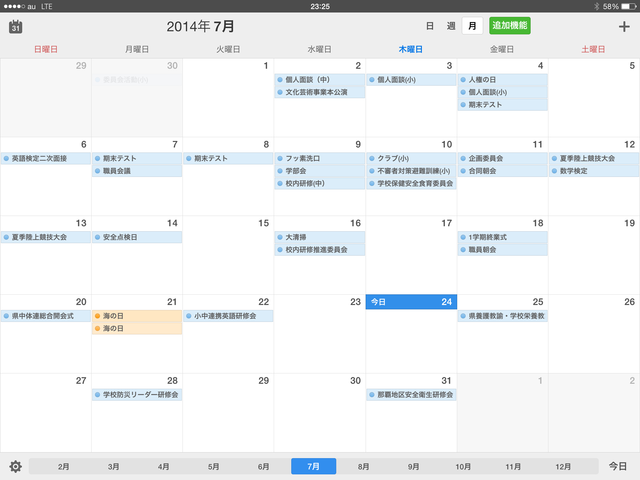Open 学校防災リーダー研修会 event on July 28
The width and height of the screenshot is (640, 480).
(137, 395)
